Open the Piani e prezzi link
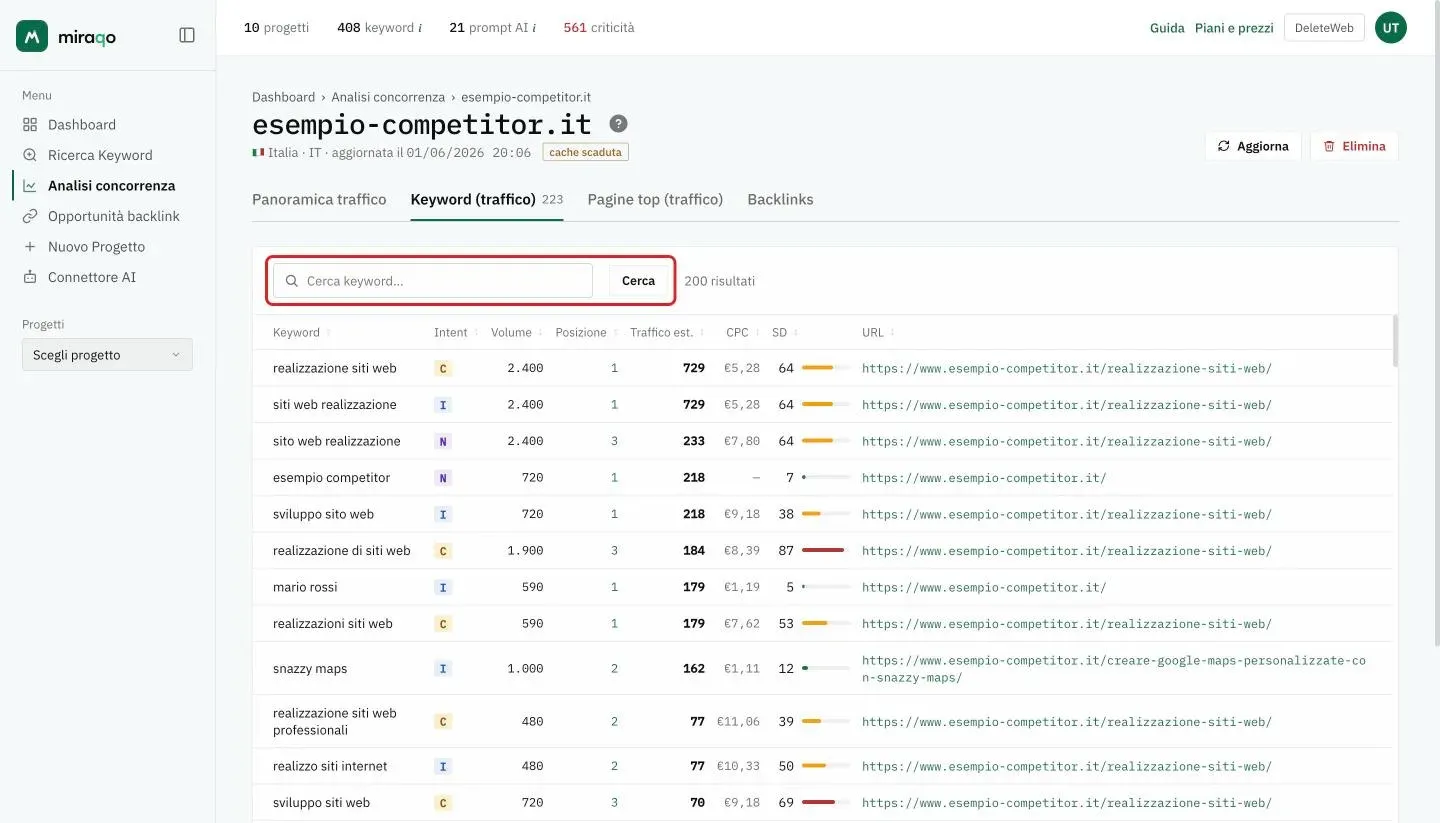 [1234, 28]
